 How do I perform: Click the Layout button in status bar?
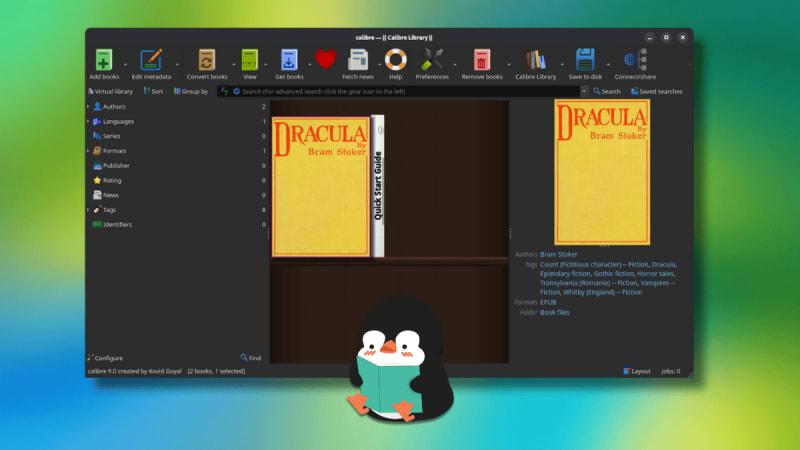tap(637, 371)
